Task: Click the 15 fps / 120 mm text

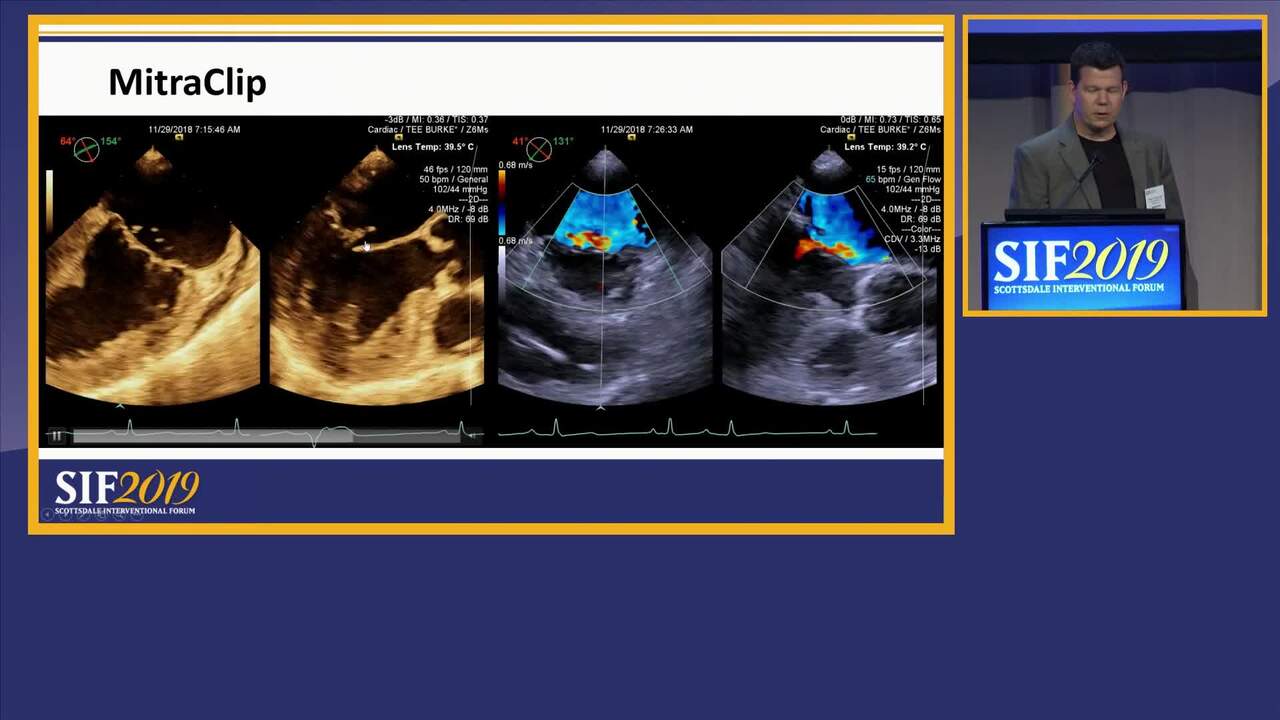Action: click(x=907, y=169)
